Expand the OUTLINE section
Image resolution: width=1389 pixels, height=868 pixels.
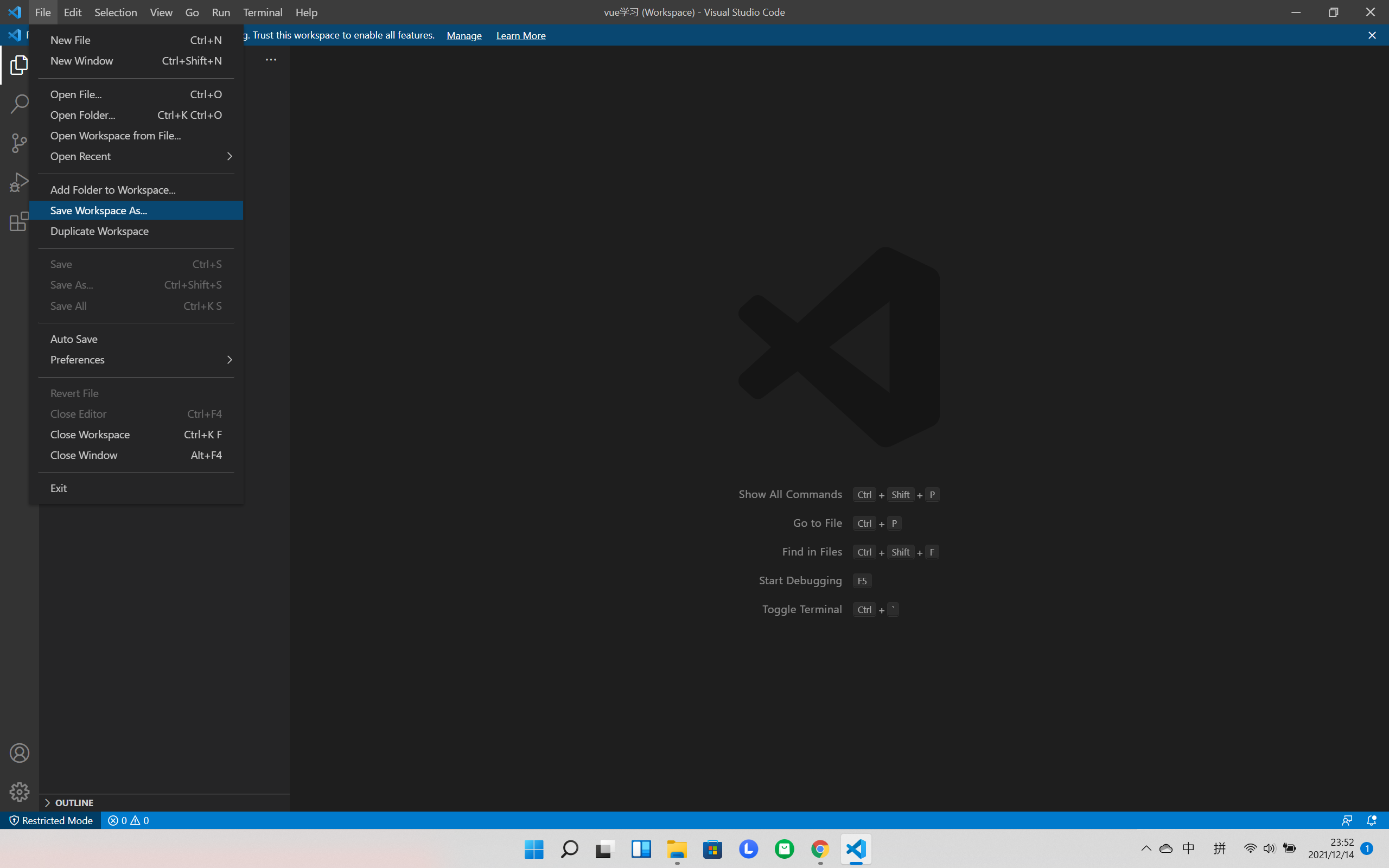click(73, 802)
